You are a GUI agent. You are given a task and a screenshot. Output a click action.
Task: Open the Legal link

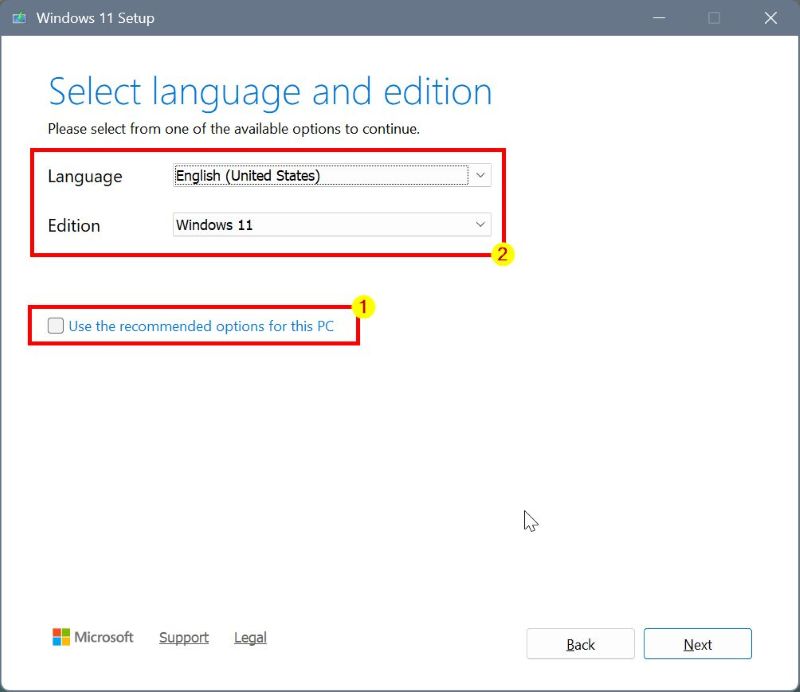pos(250,637)
